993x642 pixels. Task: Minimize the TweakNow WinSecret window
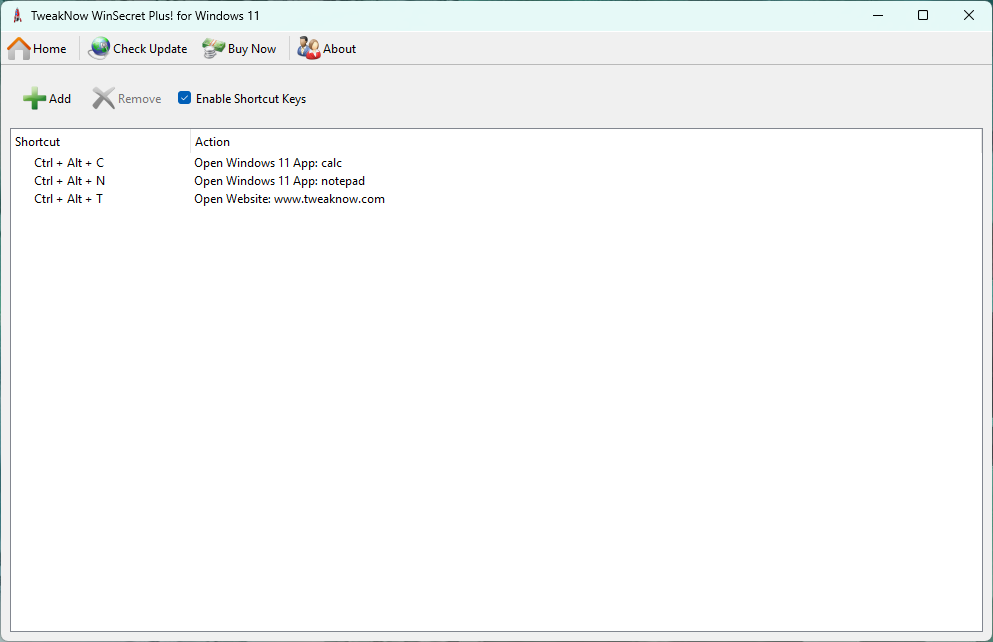[878, 15]
